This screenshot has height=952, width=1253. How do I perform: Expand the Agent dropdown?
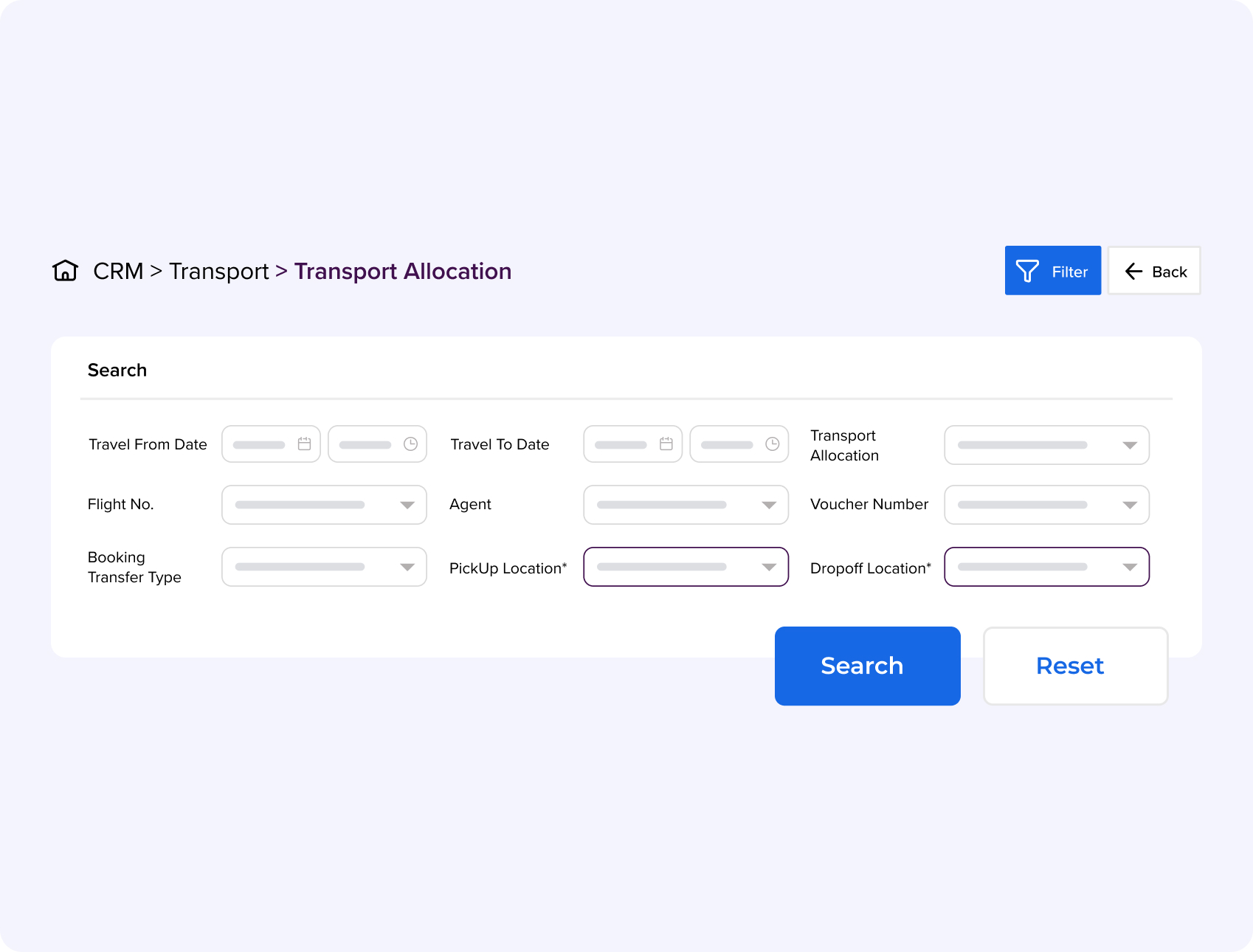pyautogui.click(x=686, y=505)
